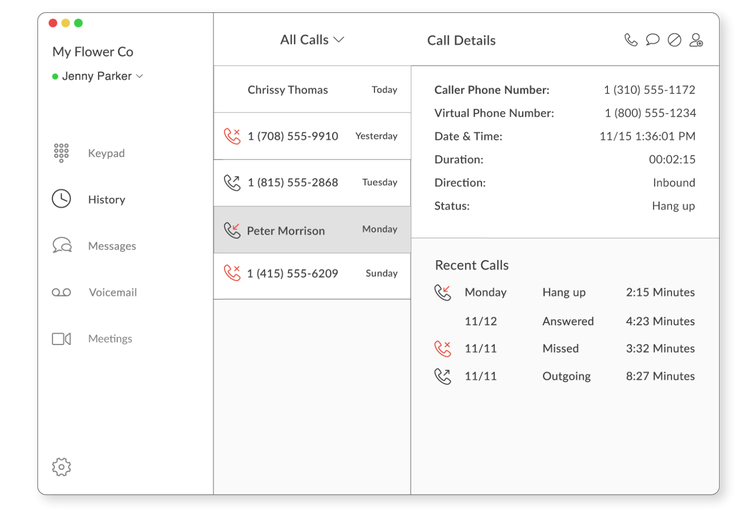Open message chat bubble icon in header

652,40
